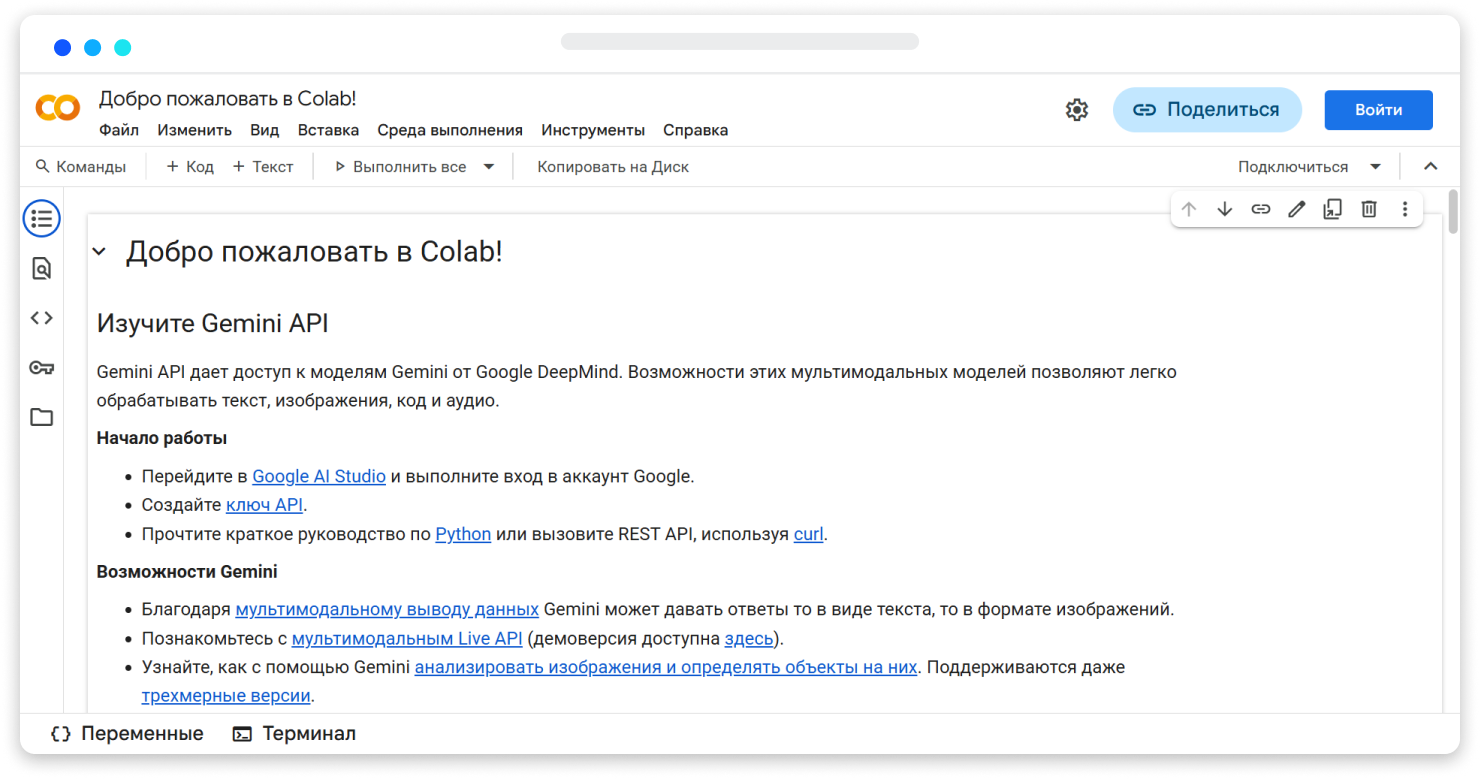Add a text cell with '+ Текст'
Screen dimensions: 1480x779
coord(263,167)
